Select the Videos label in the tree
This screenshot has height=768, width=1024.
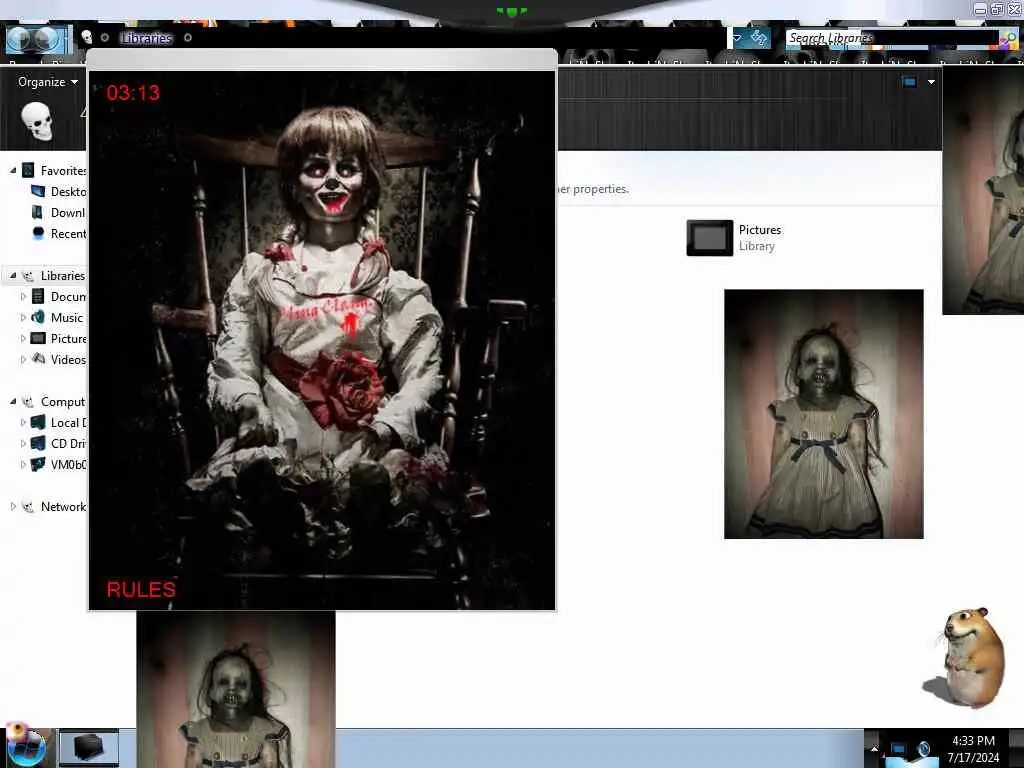coord(68,359)
